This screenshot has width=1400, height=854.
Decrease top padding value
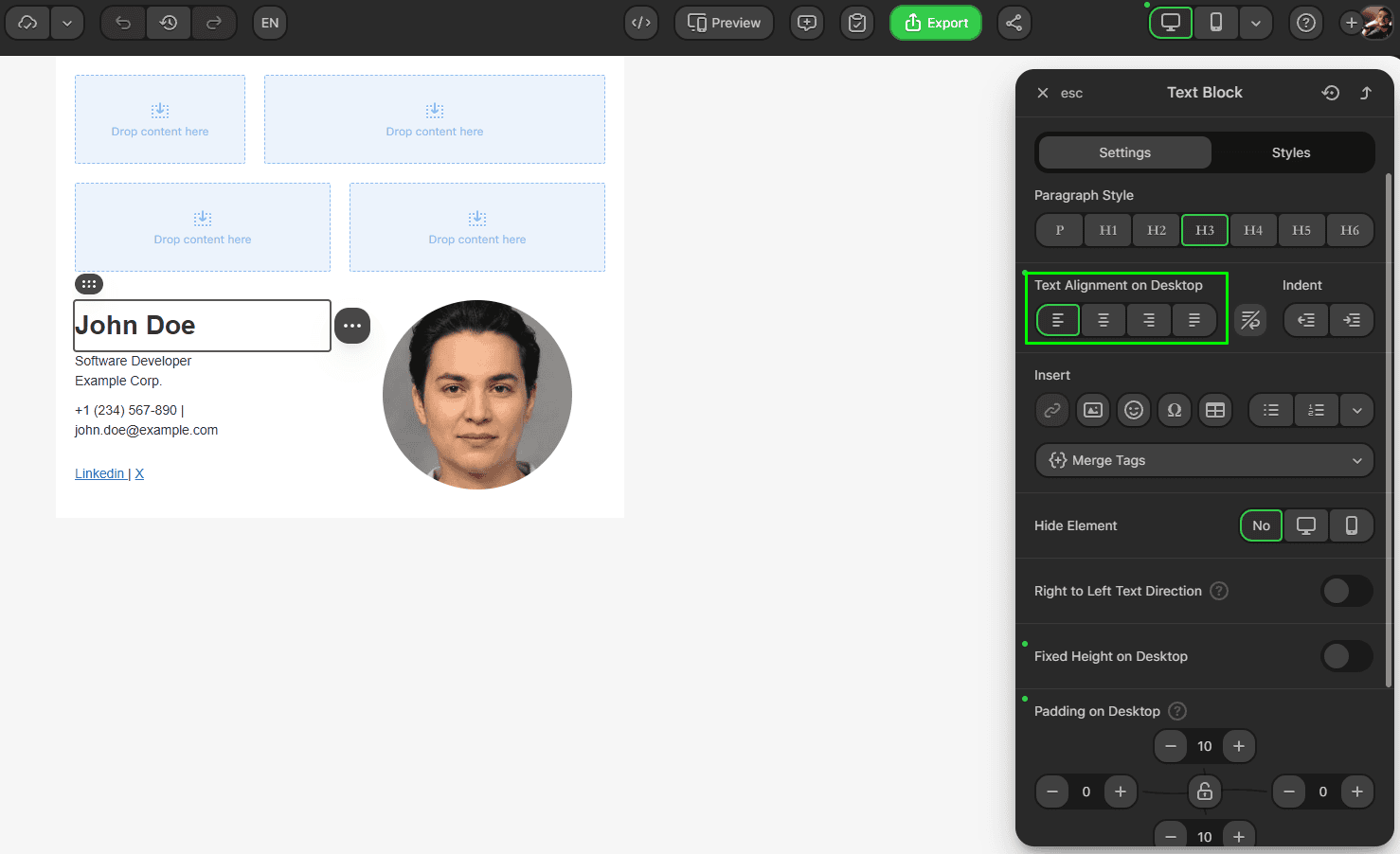[1171, 746]
